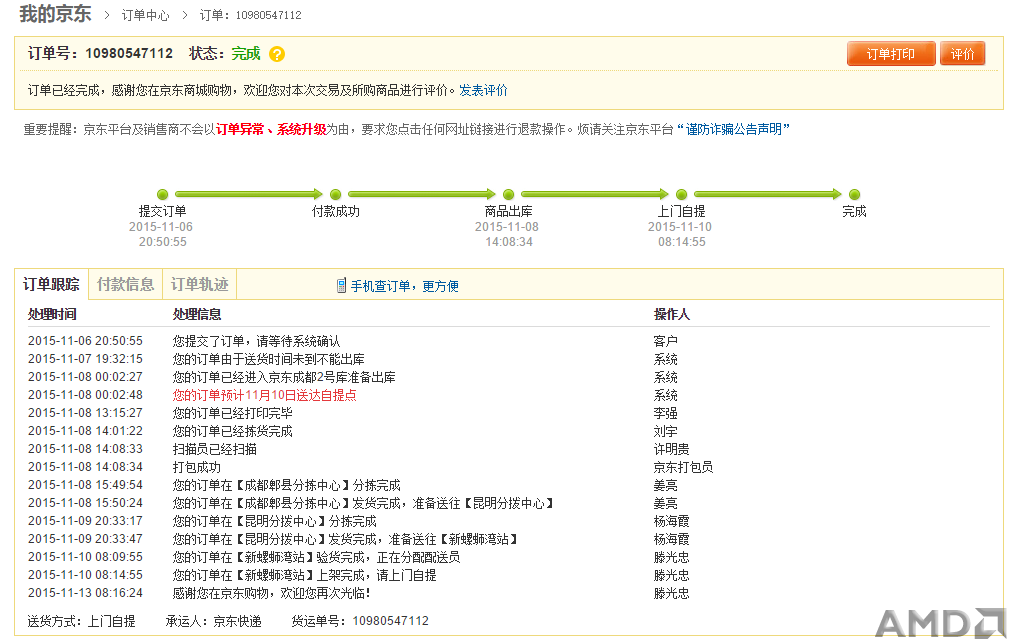Open the 谨防诈骗公告声明 link
The image size is (1012, 644).
[733, 129]
